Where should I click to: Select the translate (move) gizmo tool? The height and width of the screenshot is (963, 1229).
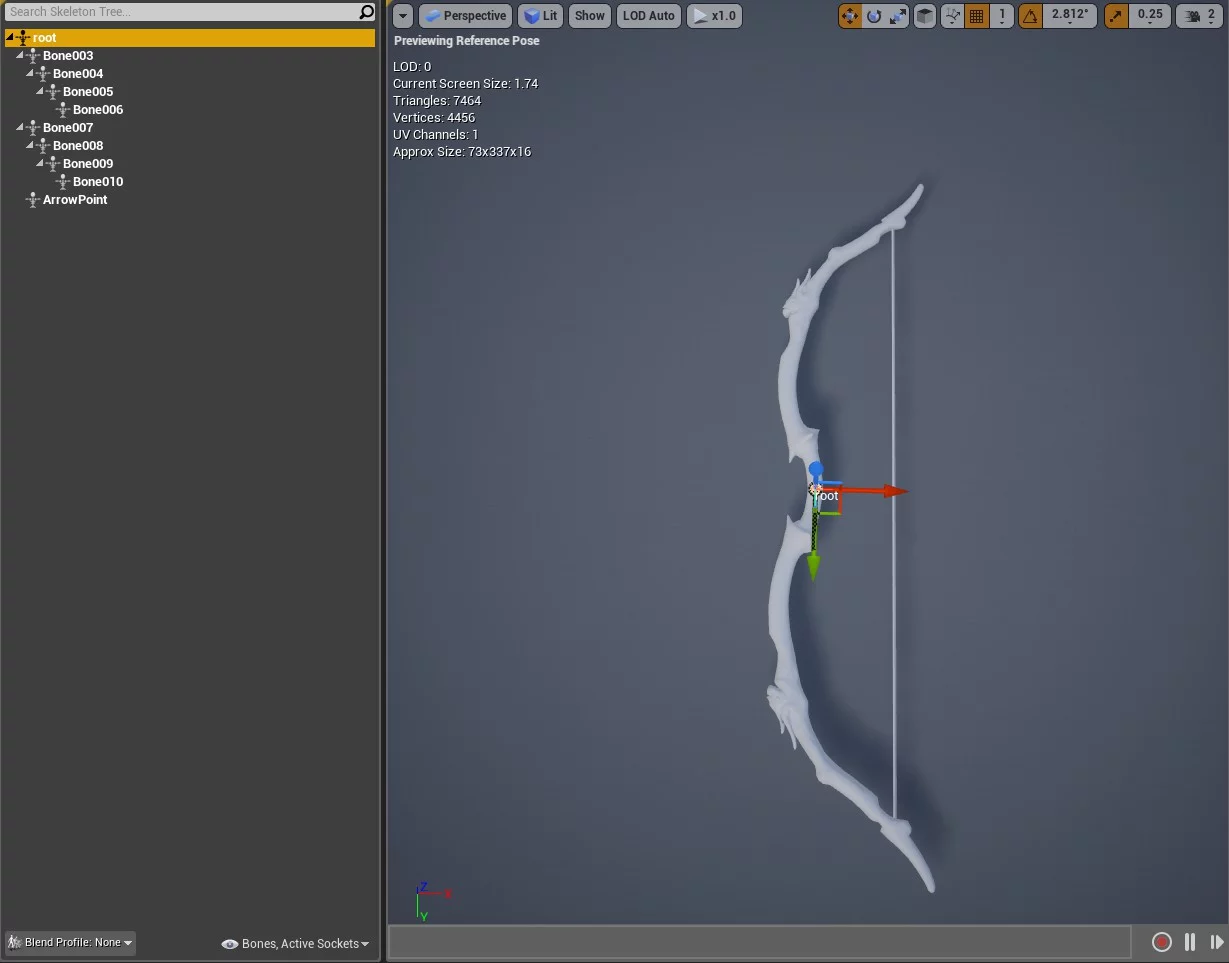click(x=850, y=16)
